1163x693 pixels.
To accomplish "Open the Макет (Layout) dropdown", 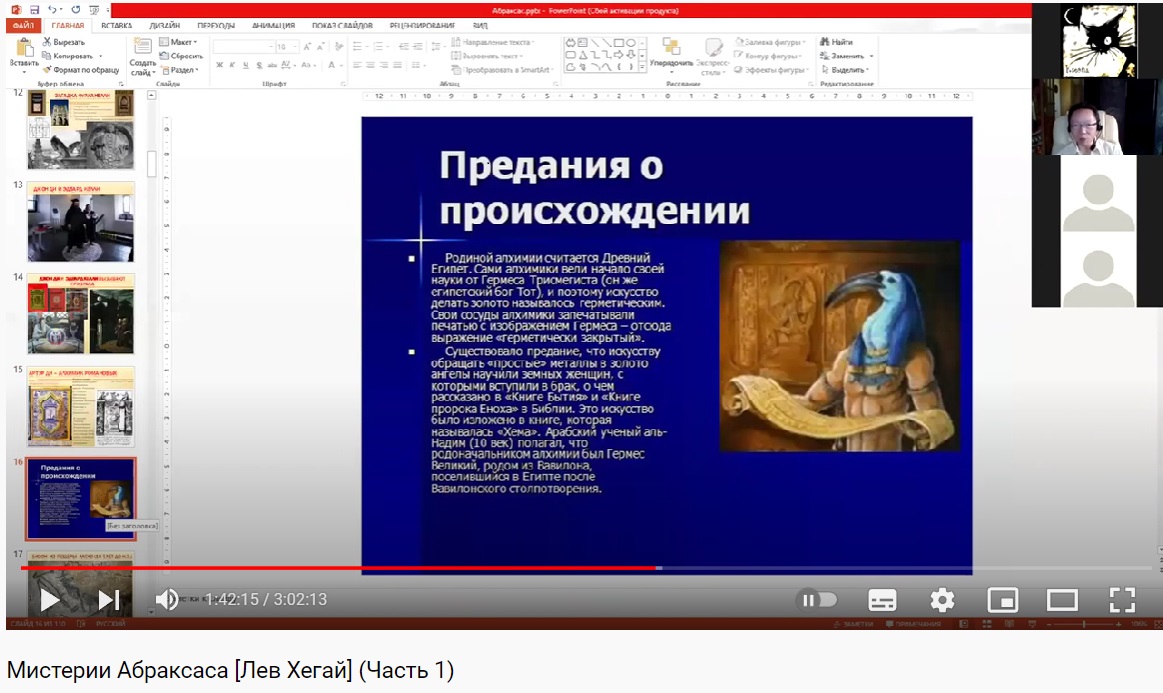I will point(179,42).
